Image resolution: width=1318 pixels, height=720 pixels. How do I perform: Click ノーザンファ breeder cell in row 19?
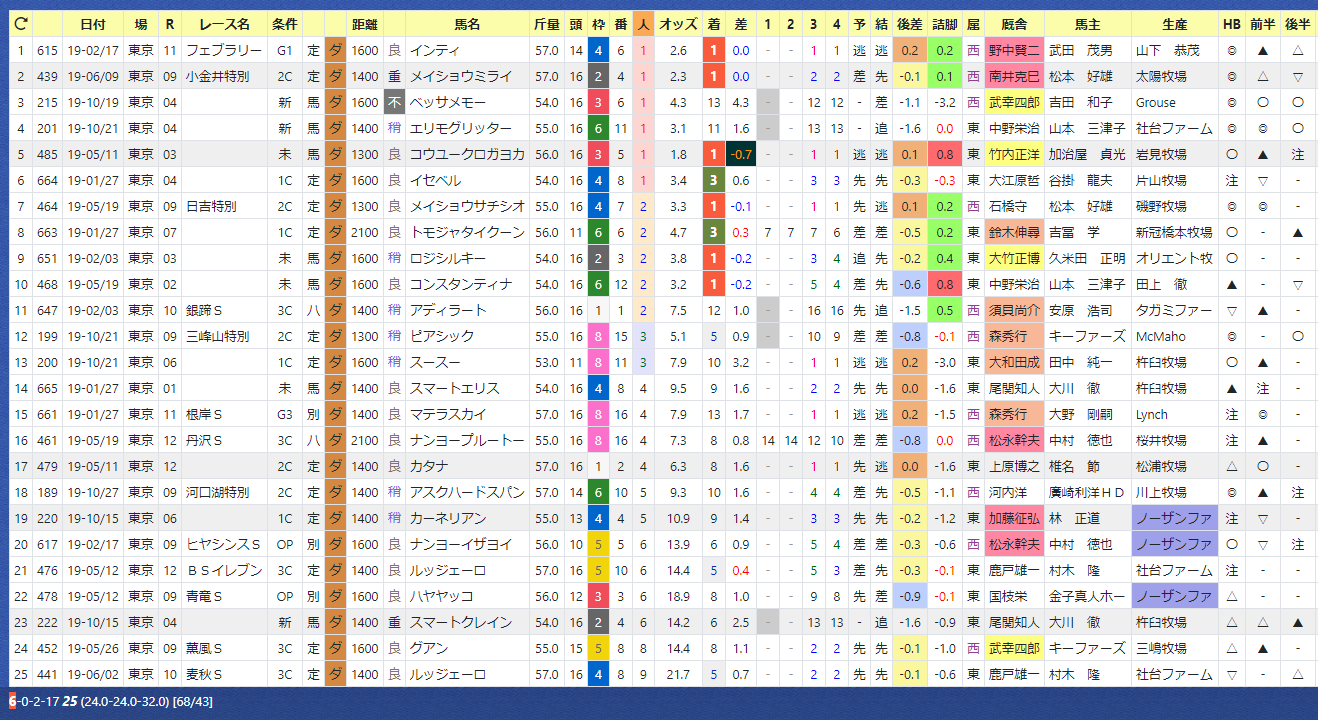1174,518
